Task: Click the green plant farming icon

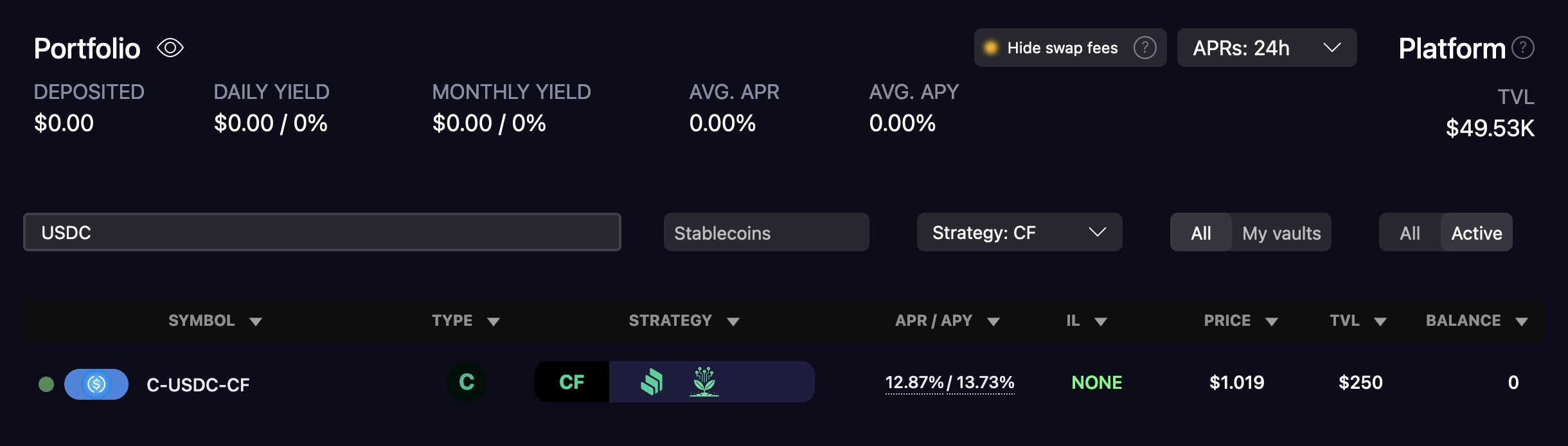Action: 704,382
